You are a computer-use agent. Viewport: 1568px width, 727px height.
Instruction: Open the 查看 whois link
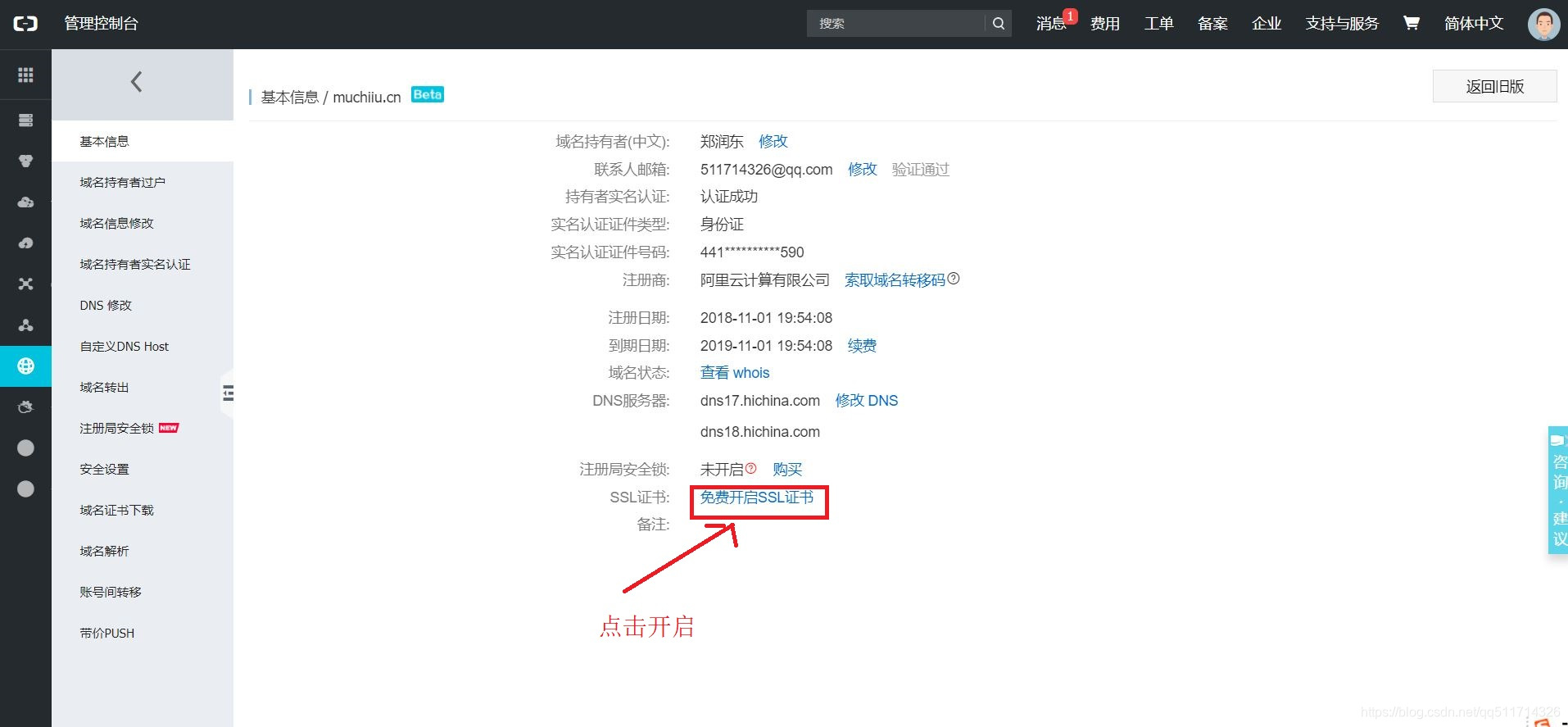pyautogui.click(x=735, y=373)
